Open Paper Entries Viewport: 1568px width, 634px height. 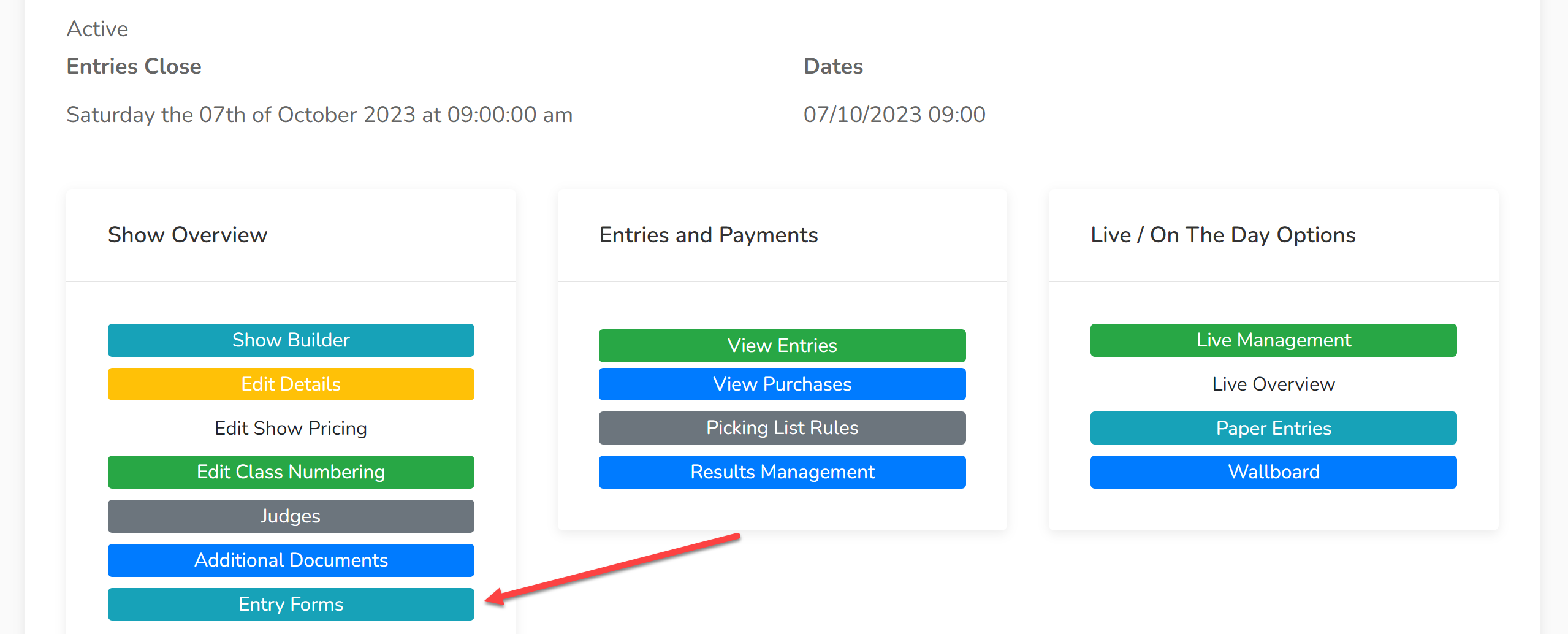pyautogui.click(x=1273, y=428)
